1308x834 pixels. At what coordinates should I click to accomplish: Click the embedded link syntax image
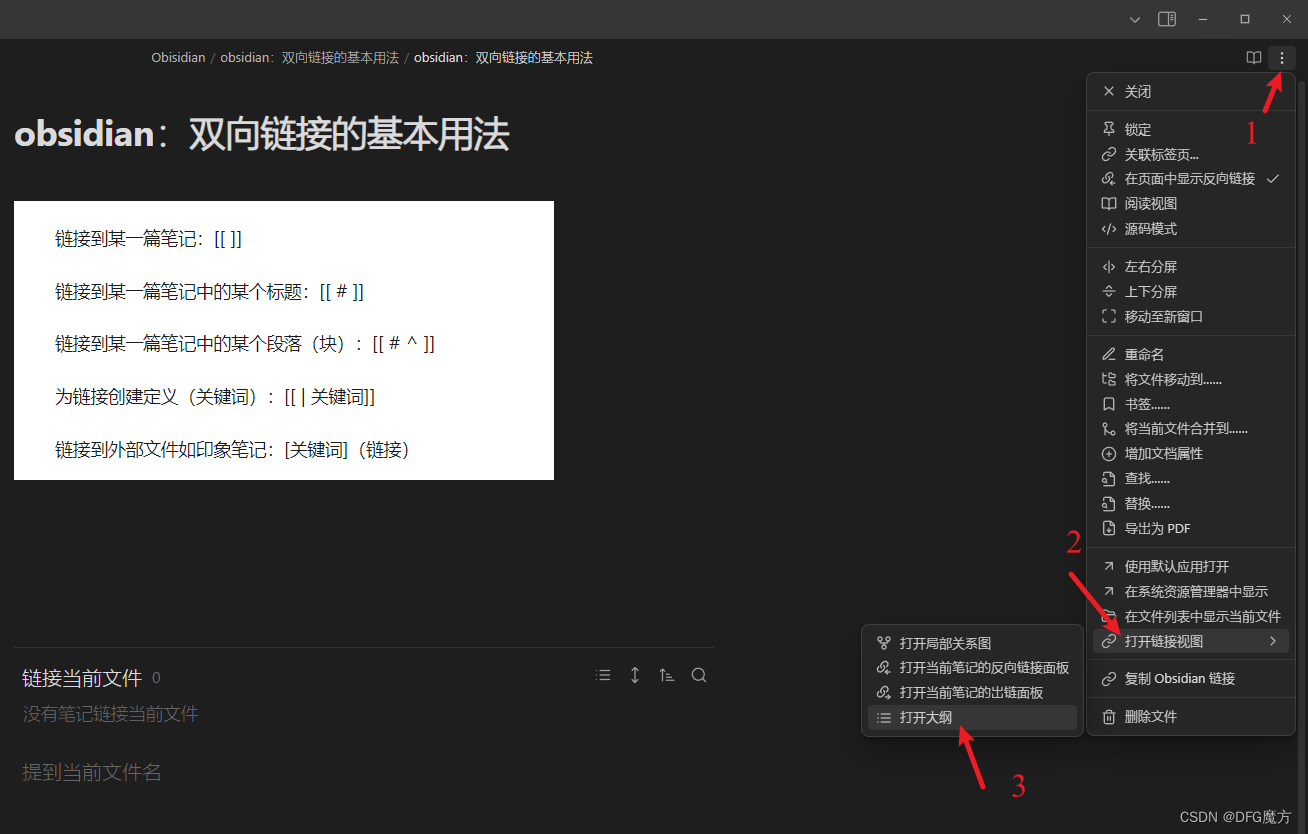click(x=284, y=340)
